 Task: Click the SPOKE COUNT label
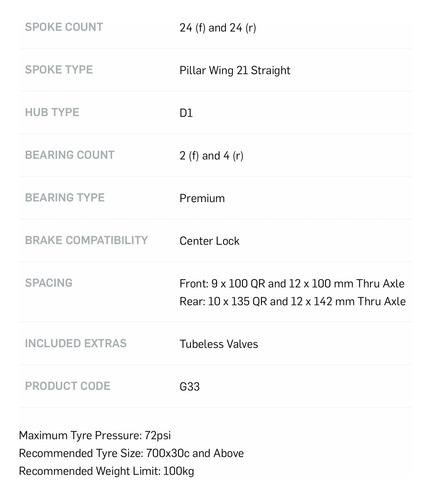(x=64, y=27)
